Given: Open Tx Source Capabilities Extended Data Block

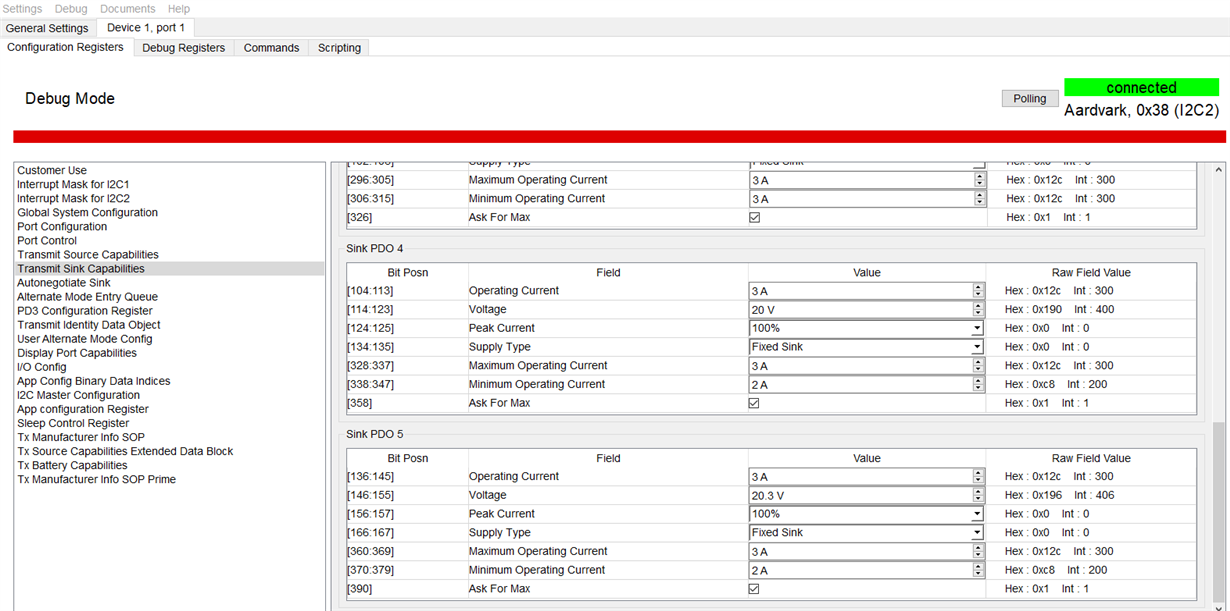Looking at the screenshot, I should click(x=125, y=450).
